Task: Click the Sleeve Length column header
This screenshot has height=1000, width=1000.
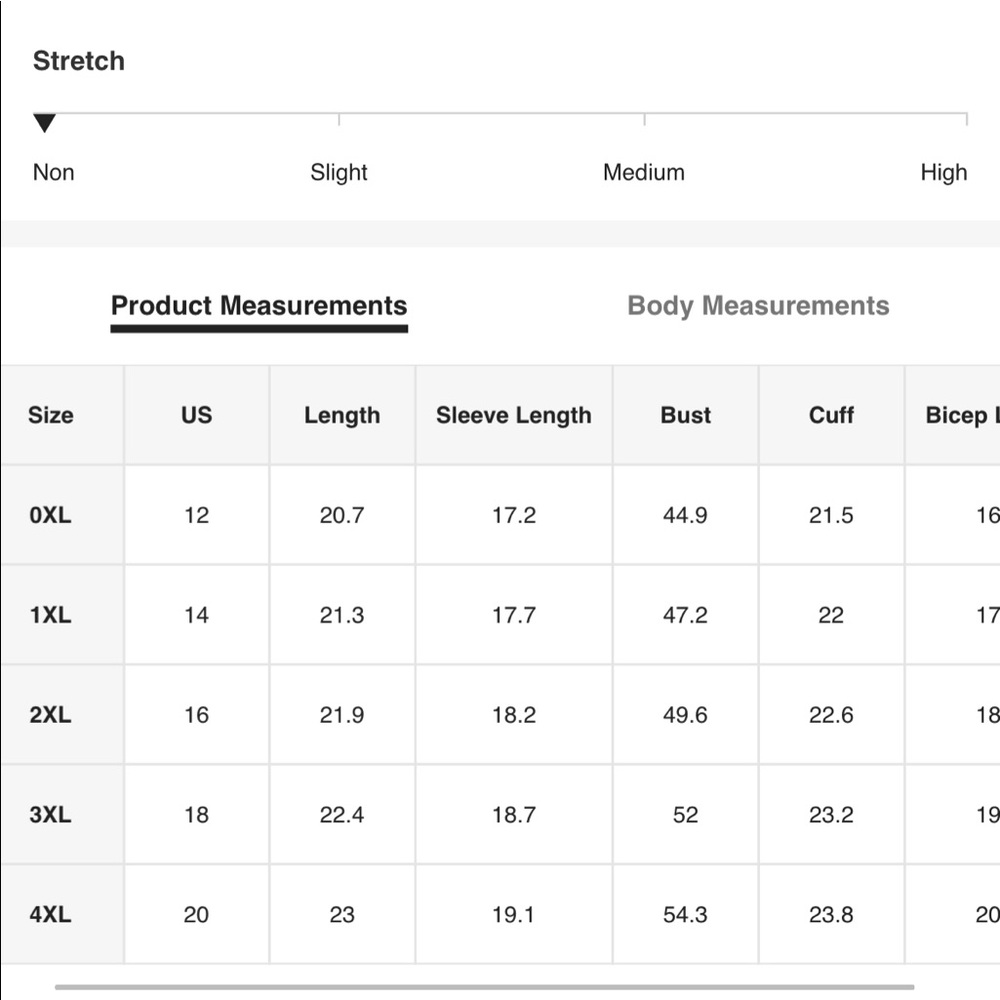Action: [x=514, y=415]
